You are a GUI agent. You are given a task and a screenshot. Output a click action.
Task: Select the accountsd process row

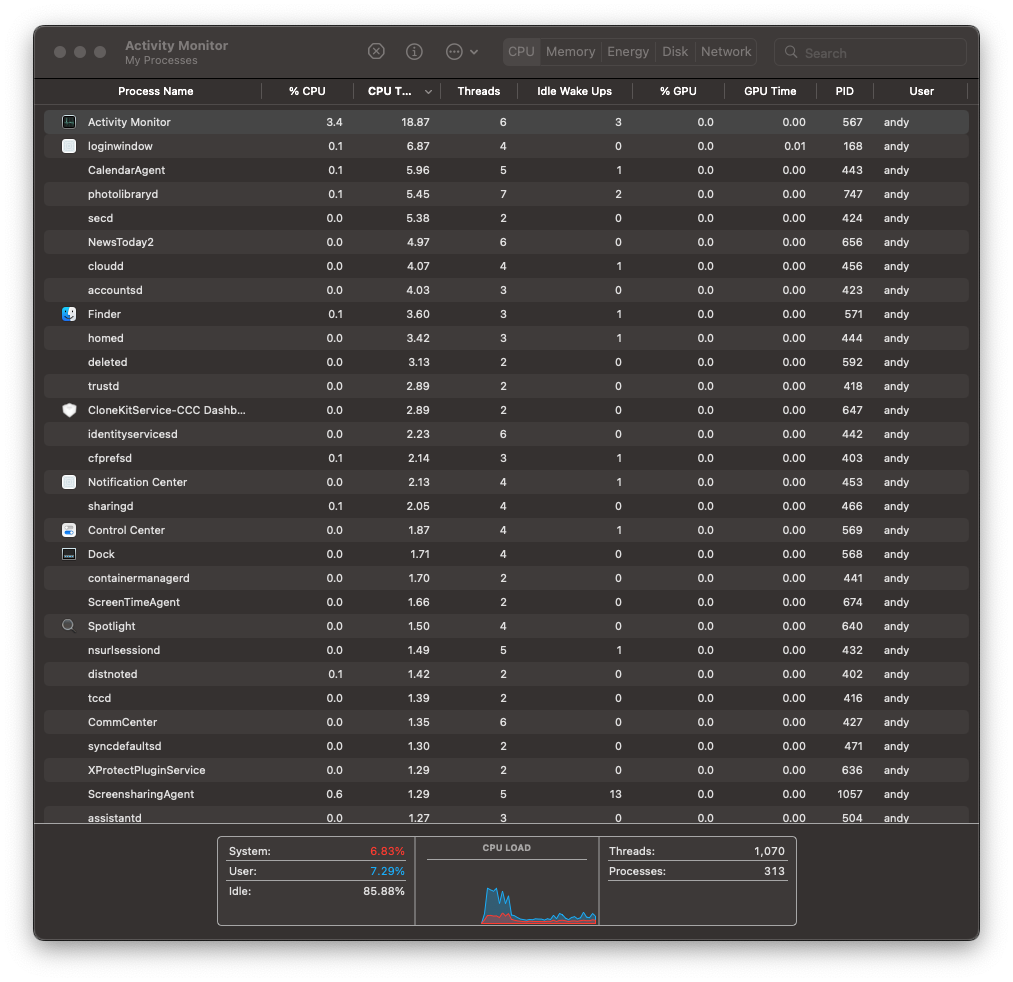pos(506,290)
